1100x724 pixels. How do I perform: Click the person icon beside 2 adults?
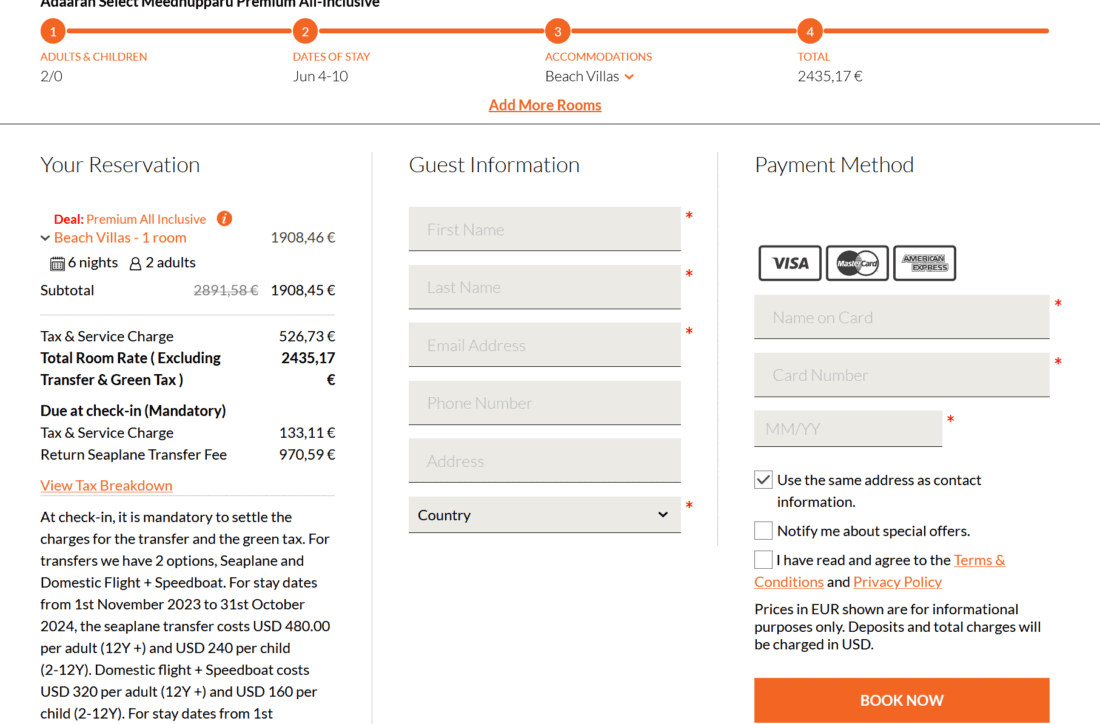[135, 263]
